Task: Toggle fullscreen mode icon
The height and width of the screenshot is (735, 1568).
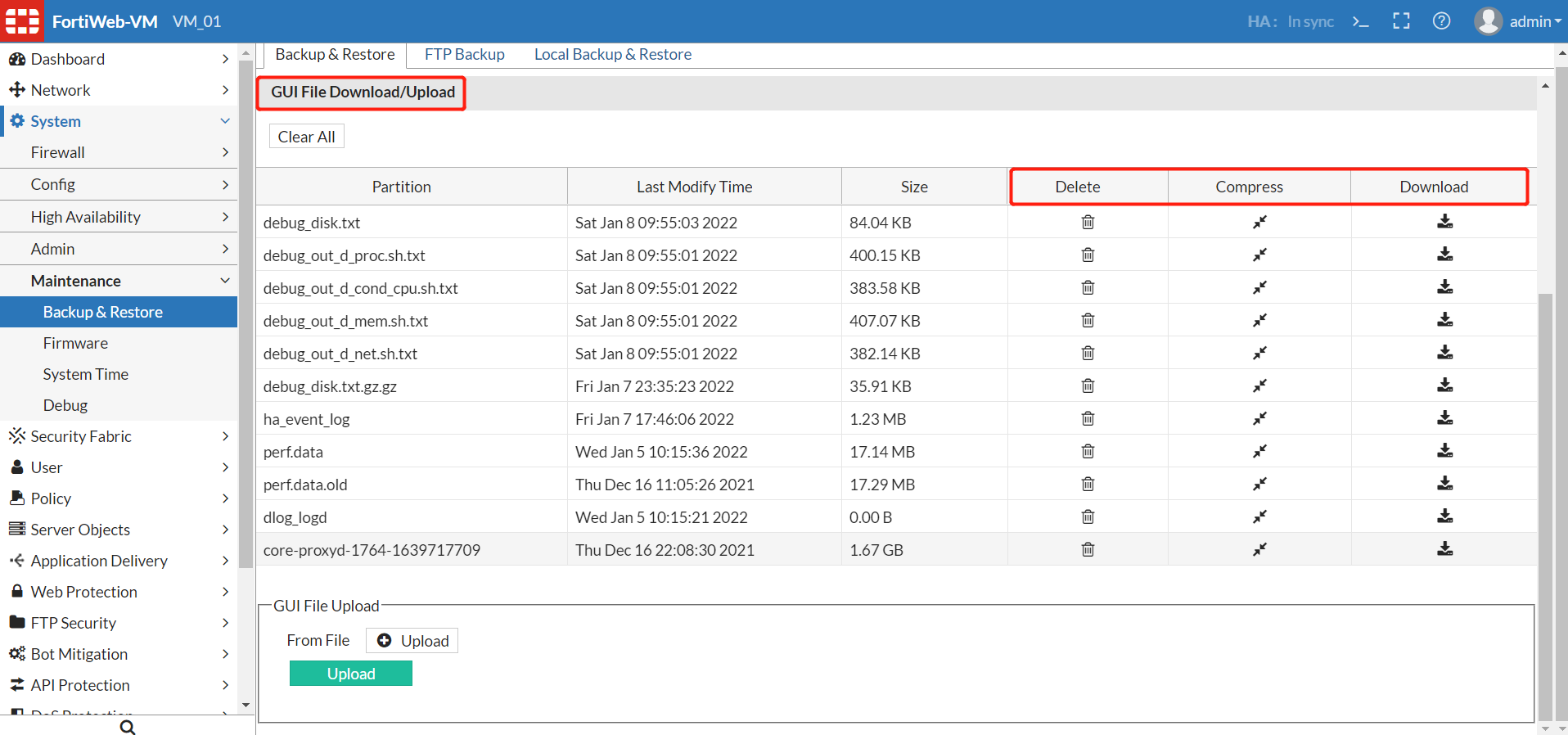Action: coord(1401,21)
